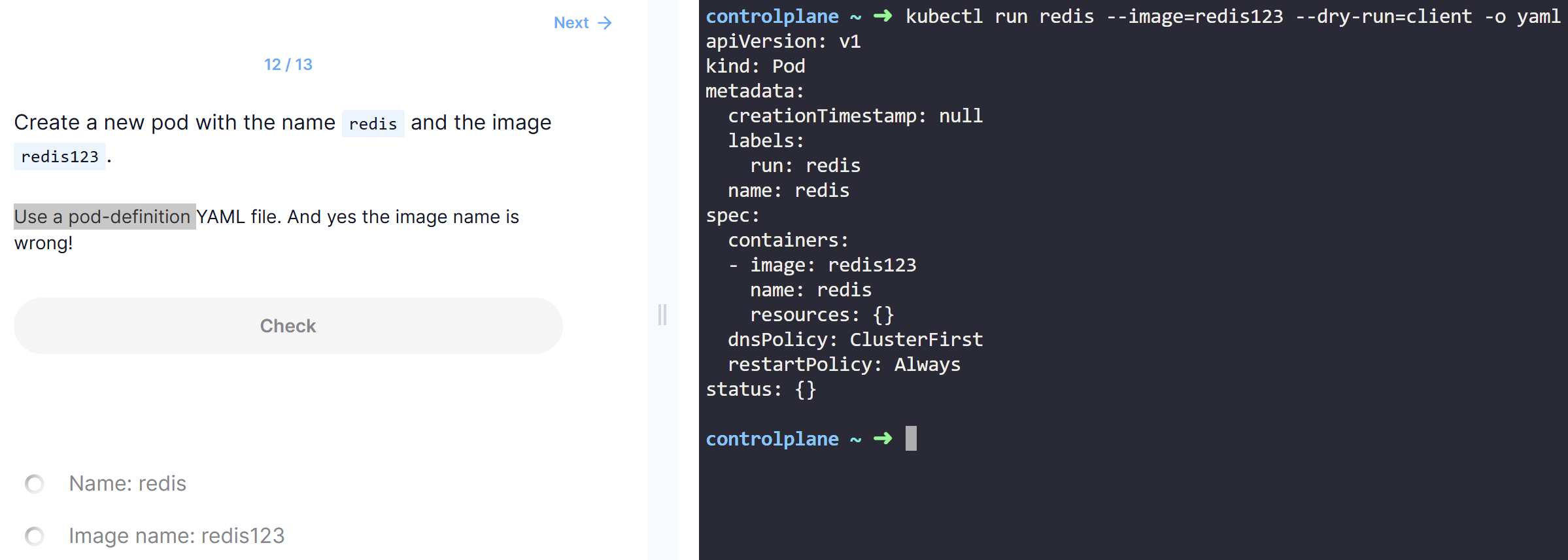This screenshot has height=560, width=1568.
Task: Click 'run: redis' label line in terminal
Action: click(x=805, y=166)
